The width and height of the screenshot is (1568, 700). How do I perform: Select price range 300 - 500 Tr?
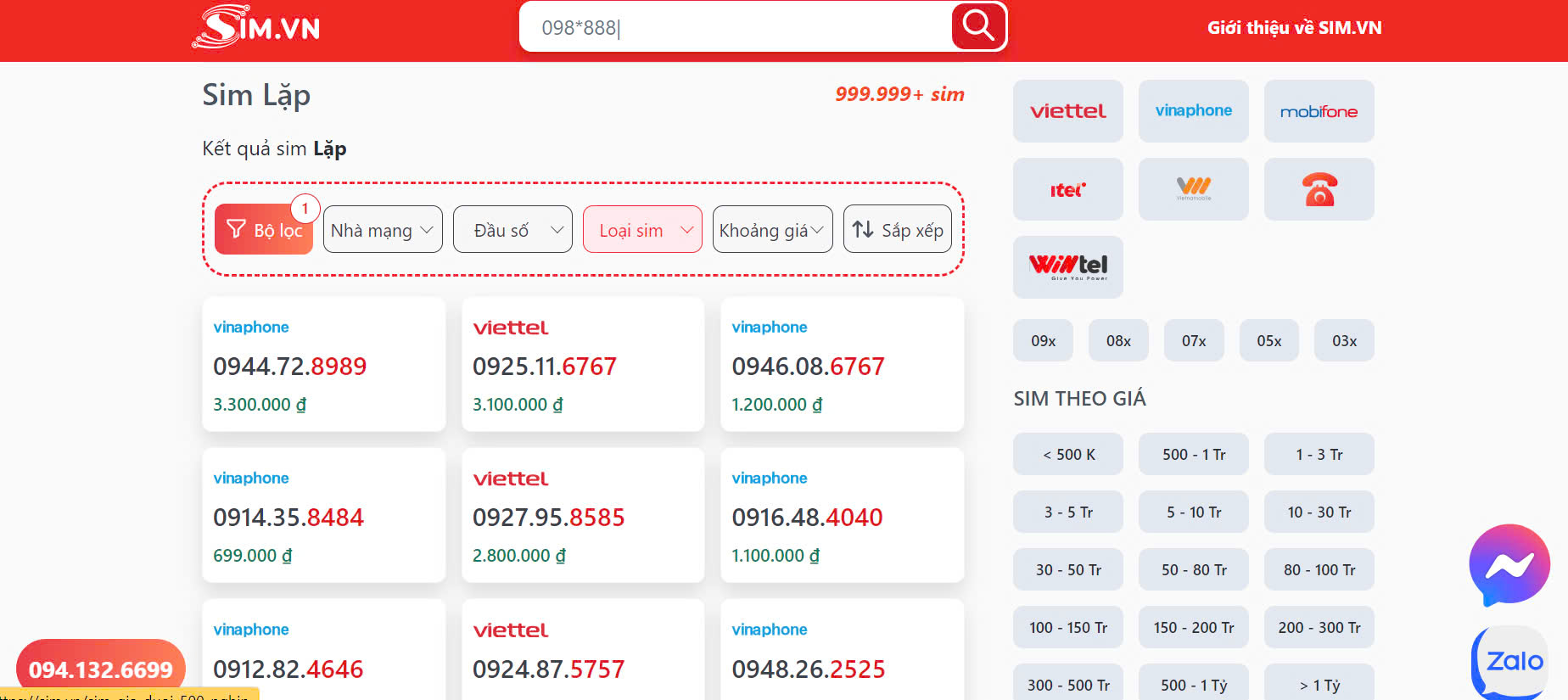point(1068,684)
